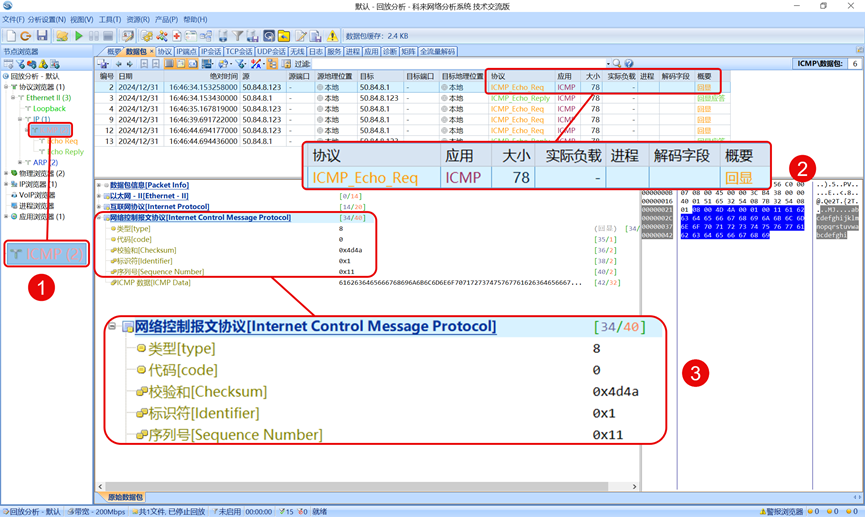Click the gray Stop playback icon
The image size is (865, 517).
pyautogui.click(x=106, y=36)
